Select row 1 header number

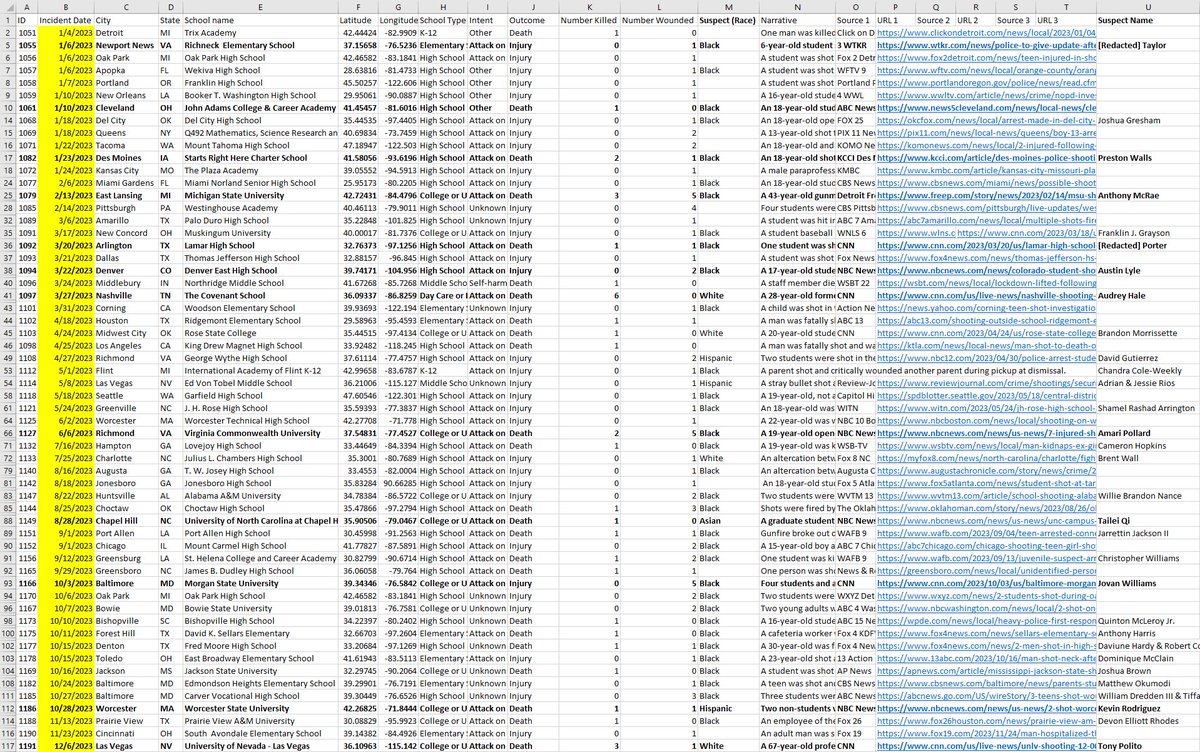(8, 20)
